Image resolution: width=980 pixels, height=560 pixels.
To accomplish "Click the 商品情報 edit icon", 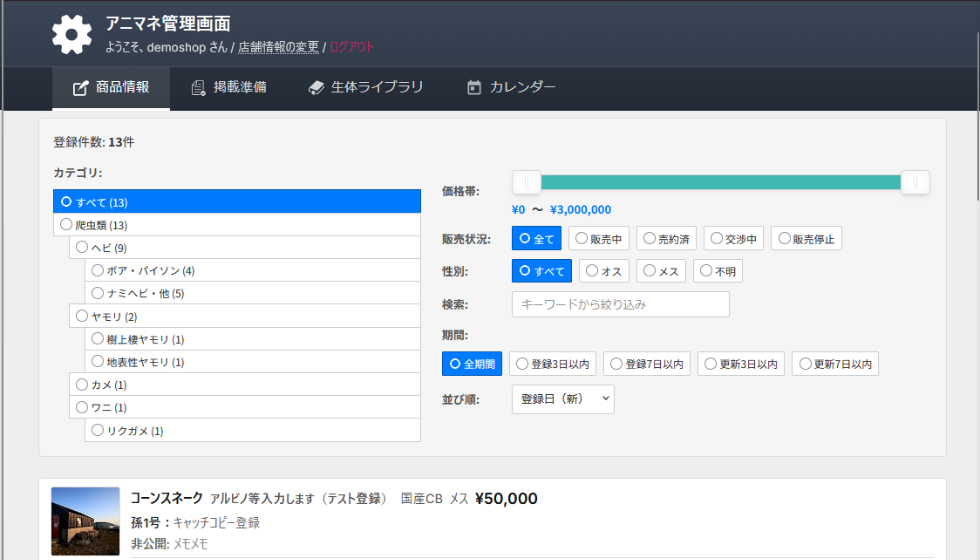I will [x=81, y=88].
